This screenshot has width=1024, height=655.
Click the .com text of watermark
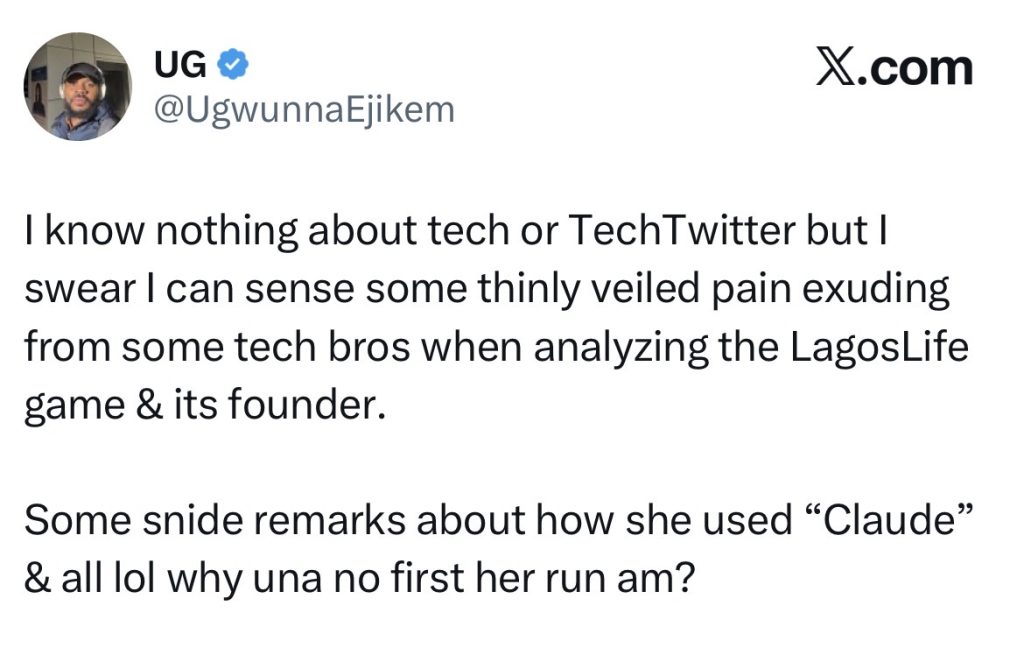(x=914, y=69)
